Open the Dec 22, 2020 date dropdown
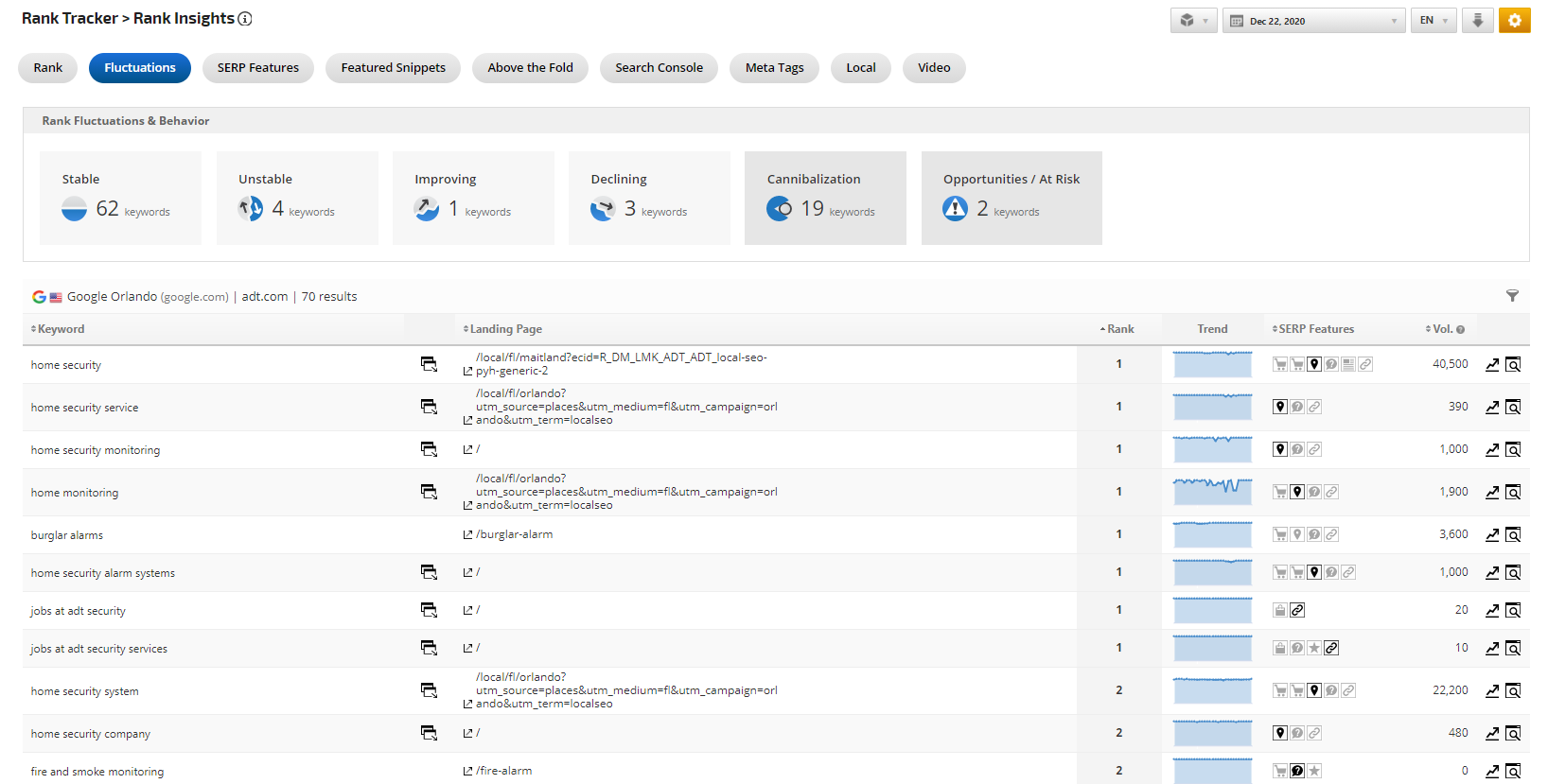Screen dimensions: 1548x784 point(1314,21)
